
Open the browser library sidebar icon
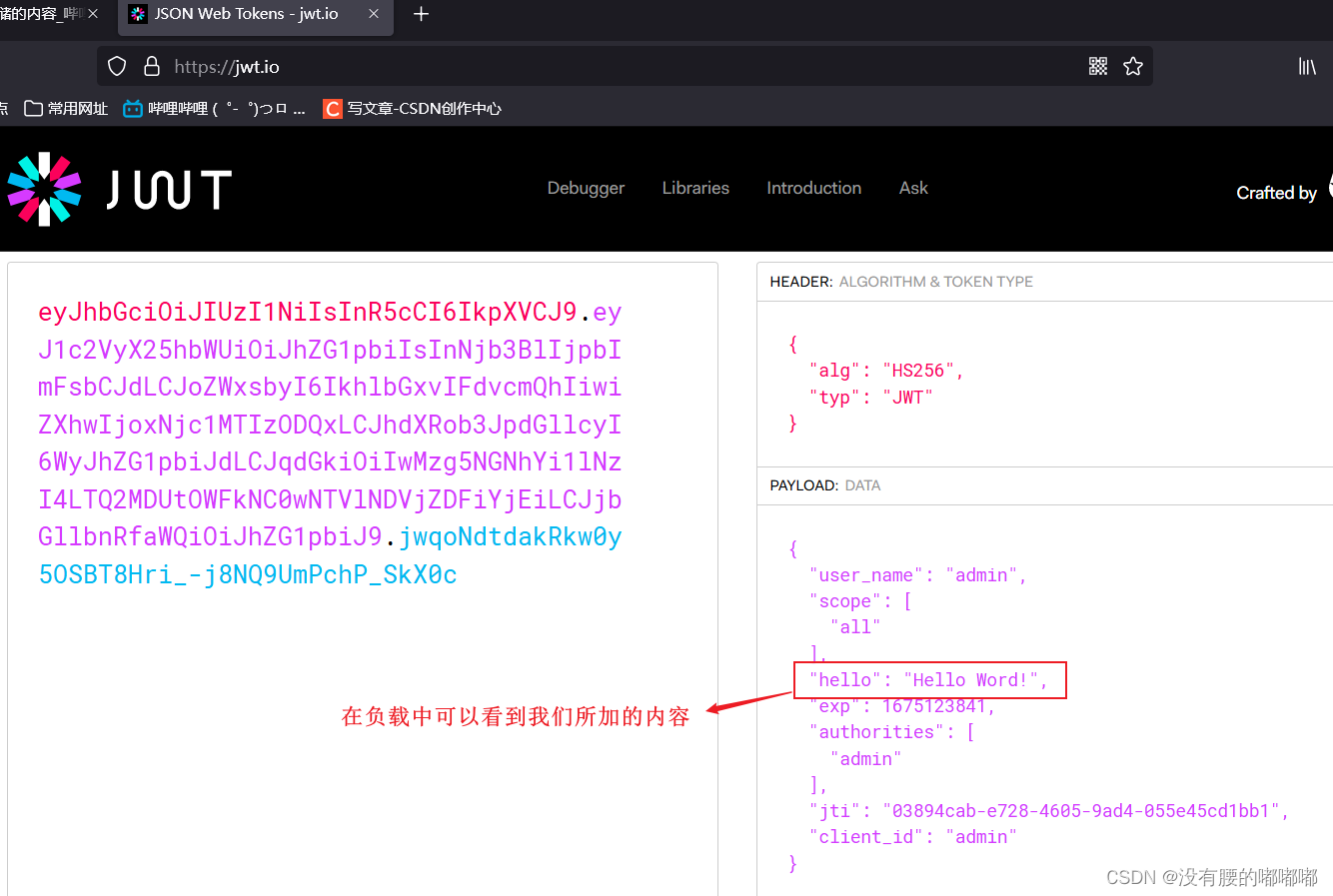pos(1307,66)
